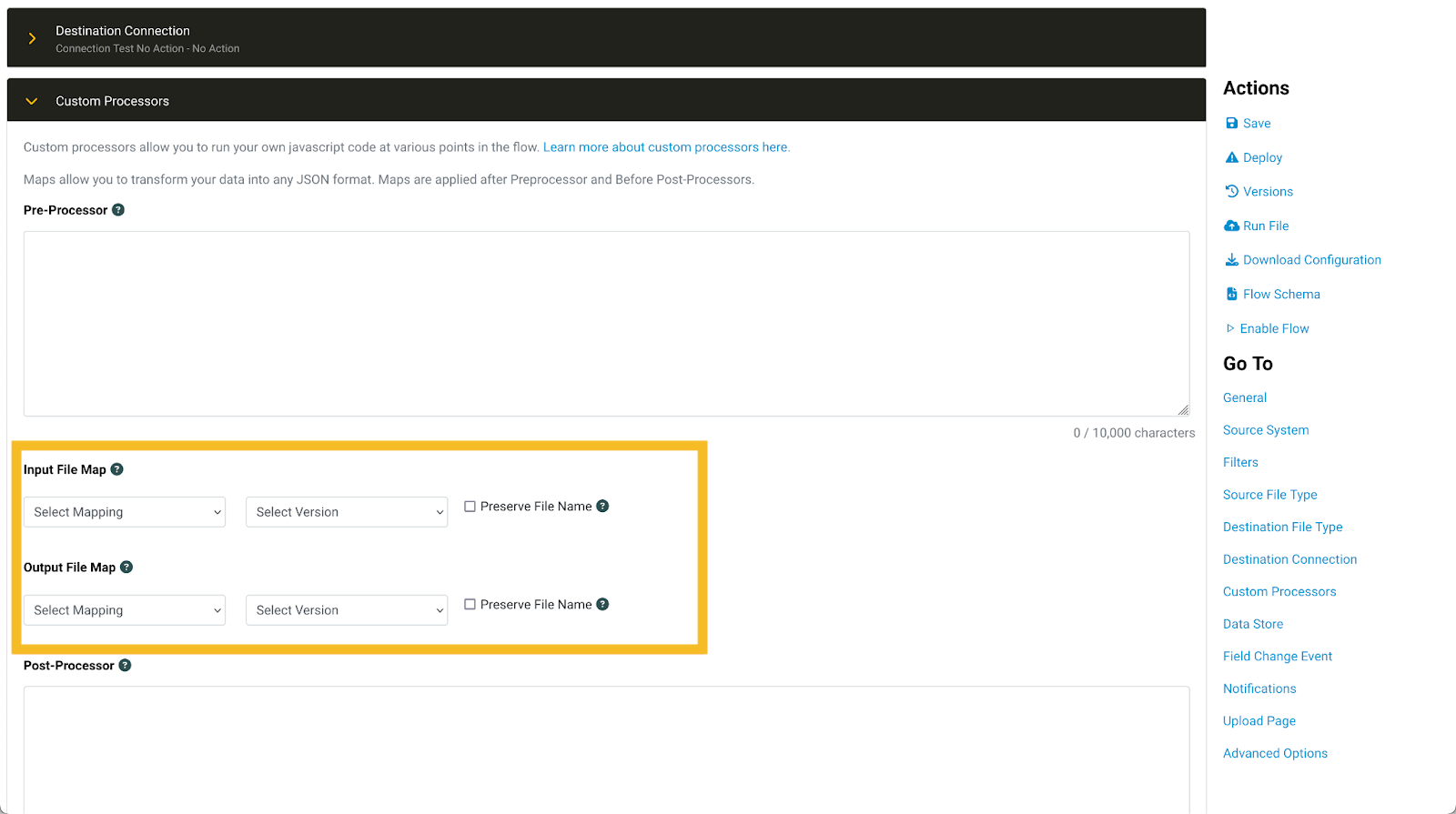Go to Source File Type section
1456x814 pixels.
pyautogui.click(x=1270, y=495)
